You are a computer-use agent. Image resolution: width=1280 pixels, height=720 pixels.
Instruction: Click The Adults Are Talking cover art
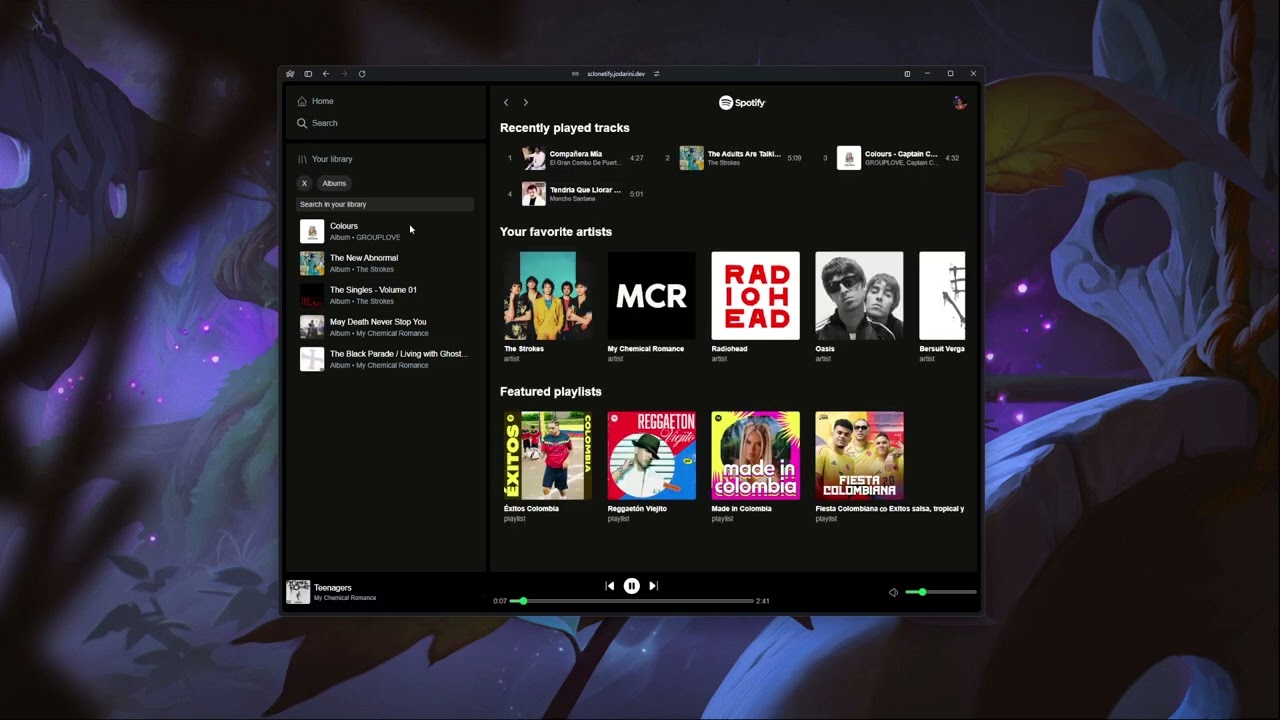[x=692, y=158]
